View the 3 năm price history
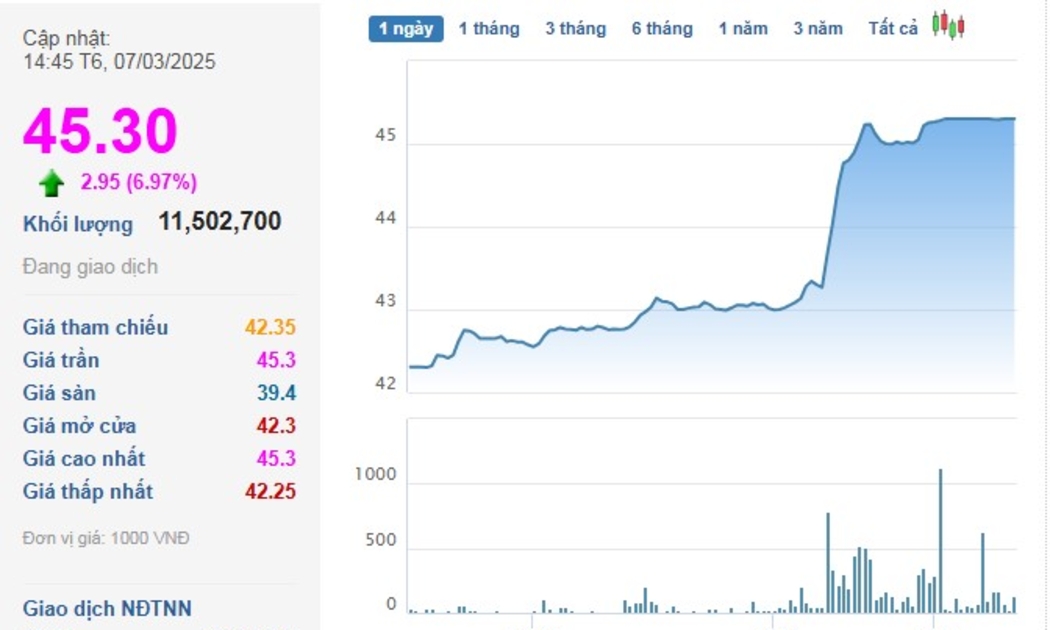The height and width of the screenshot is (630, 1050). [818, 29]
